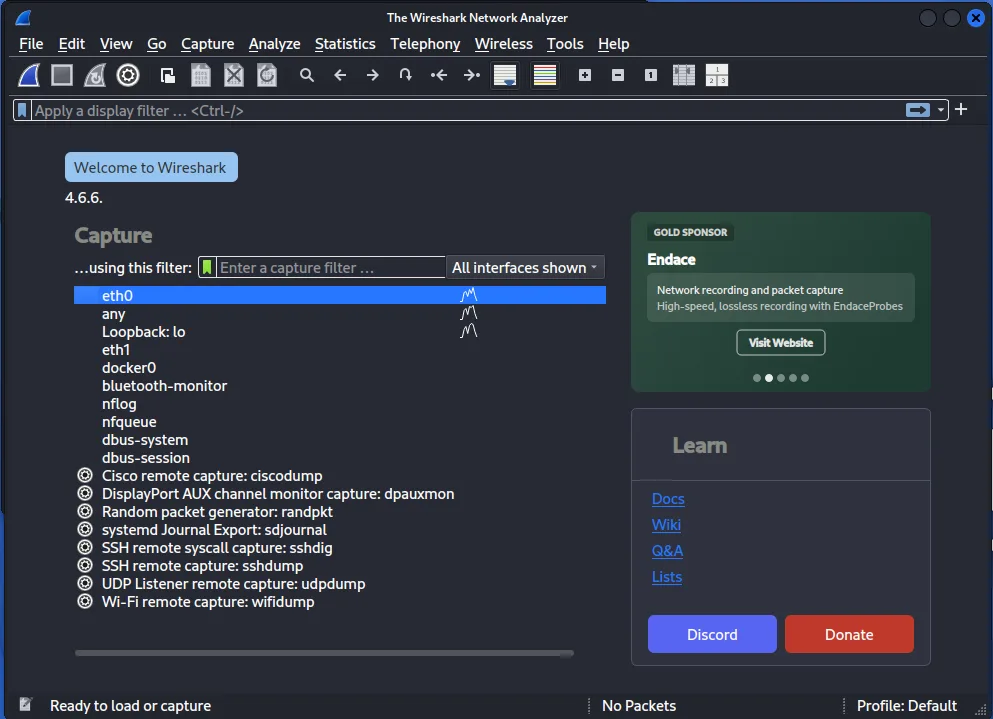
Task: Open display filter history dropdown arrow
Action: tap(940, 110)
